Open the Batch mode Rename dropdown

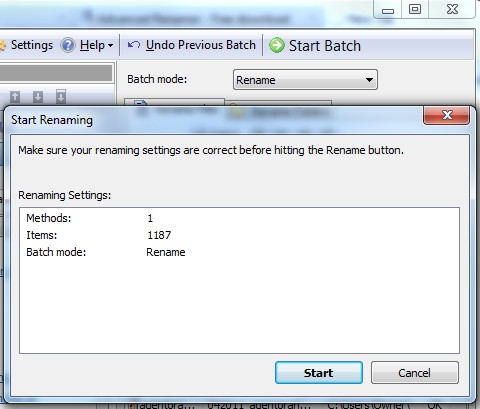[x=305, y=80]
